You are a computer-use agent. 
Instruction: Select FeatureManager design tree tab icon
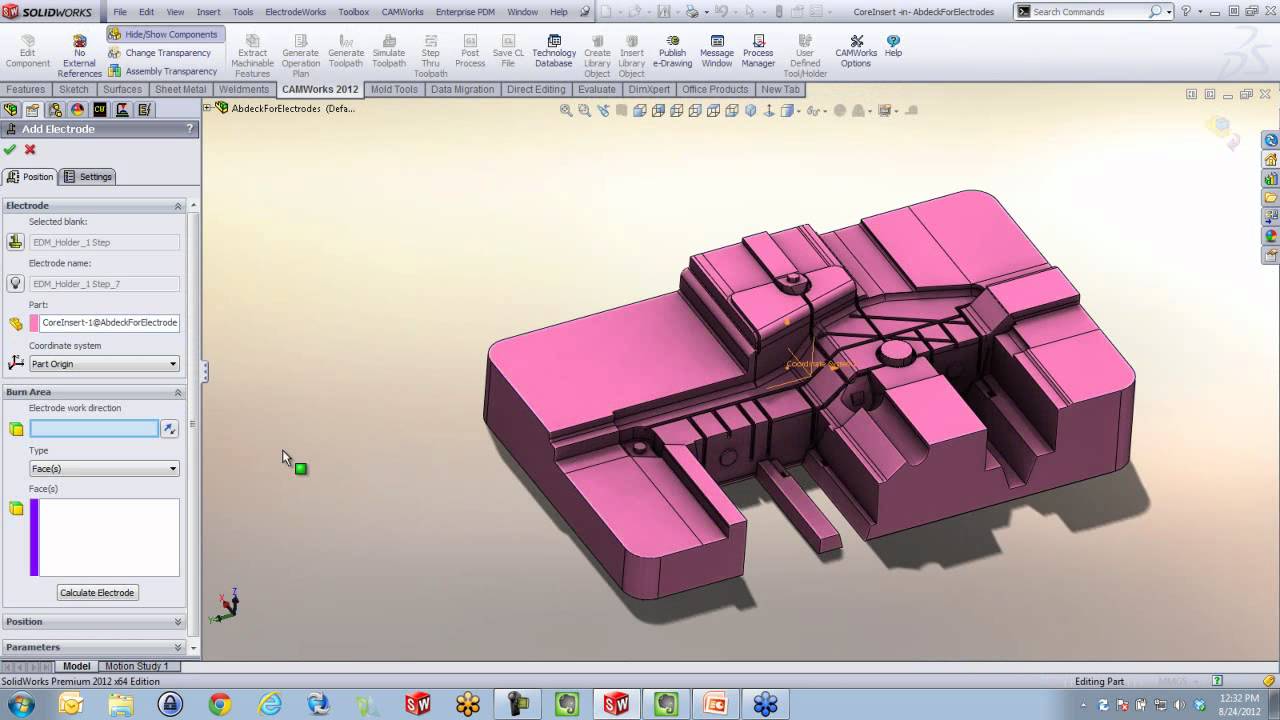coord(11,110)
